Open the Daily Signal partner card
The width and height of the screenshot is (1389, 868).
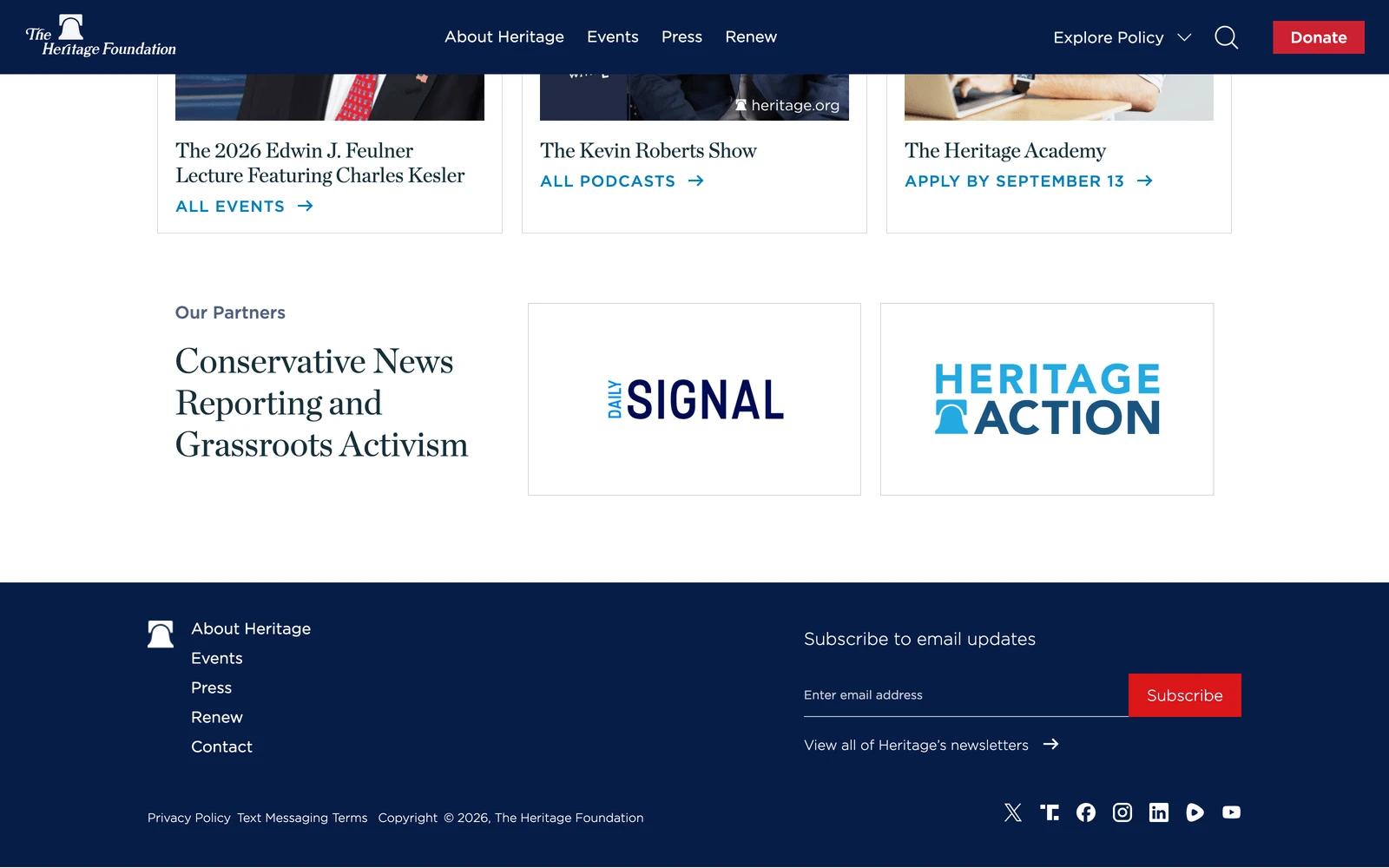point(694,399)
